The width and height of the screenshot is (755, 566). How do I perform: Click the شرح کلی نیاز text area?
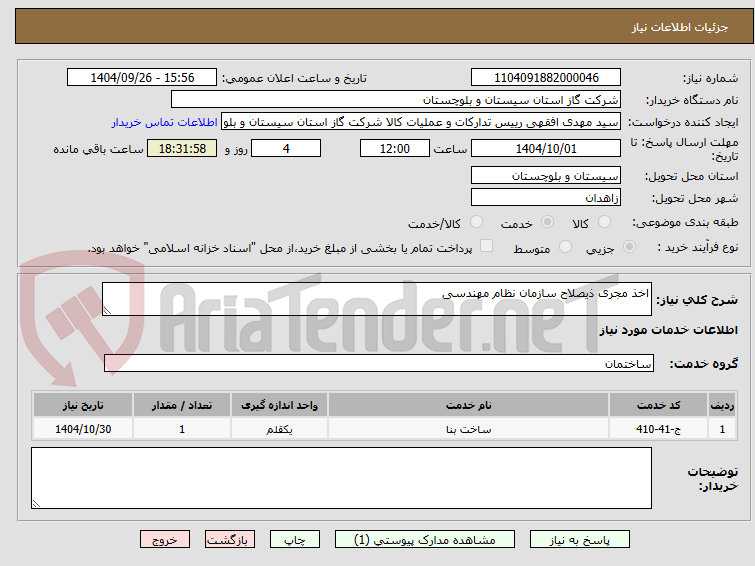coord(377,299)
